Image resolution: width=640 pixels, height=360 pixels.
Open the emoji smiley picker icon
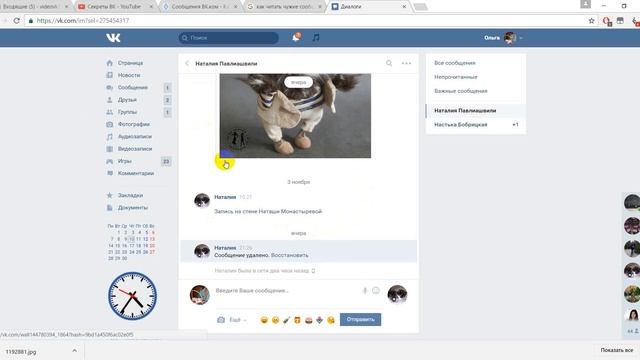pos(376,290)
